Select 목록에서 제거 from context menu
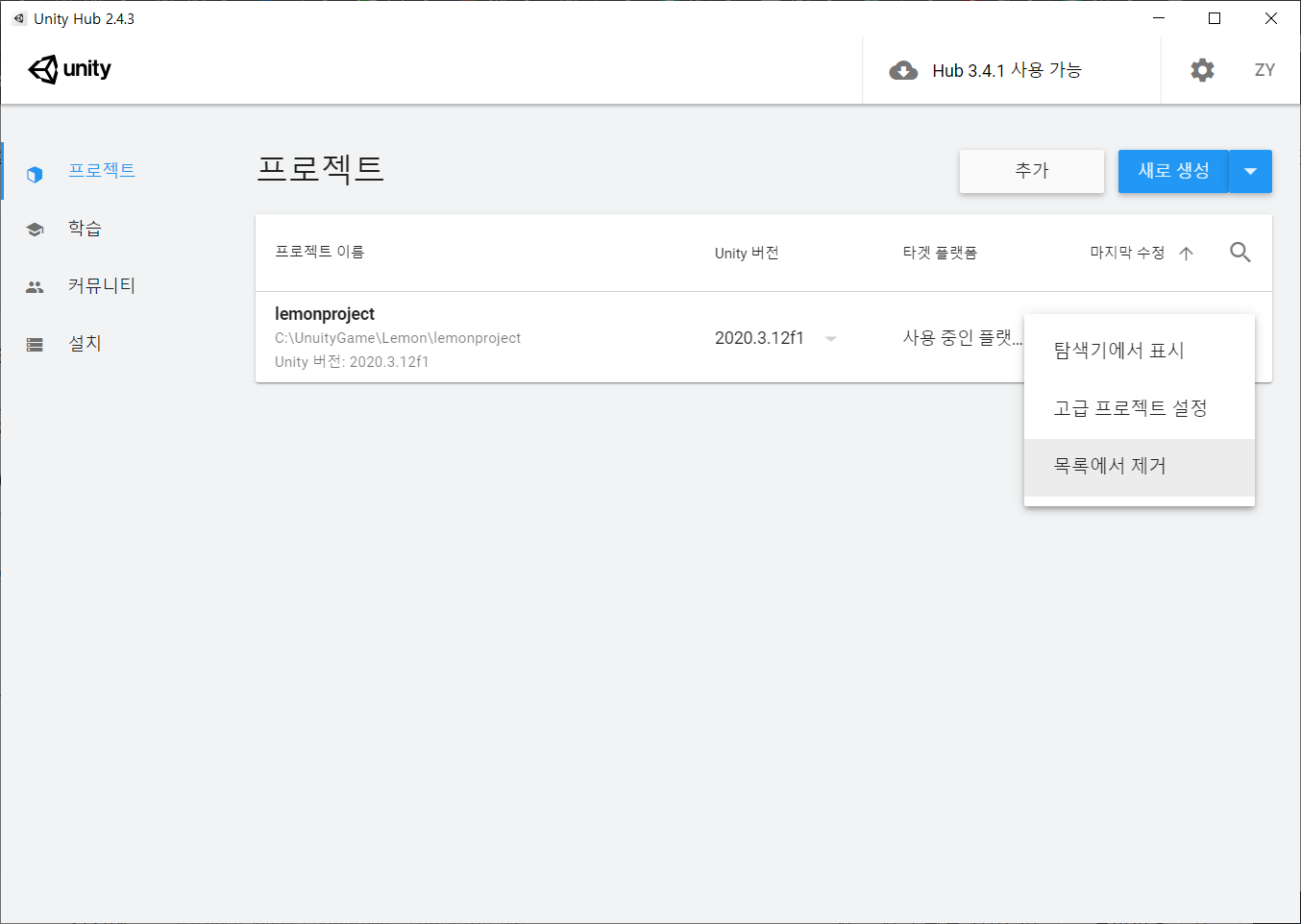 point(1140,467)
